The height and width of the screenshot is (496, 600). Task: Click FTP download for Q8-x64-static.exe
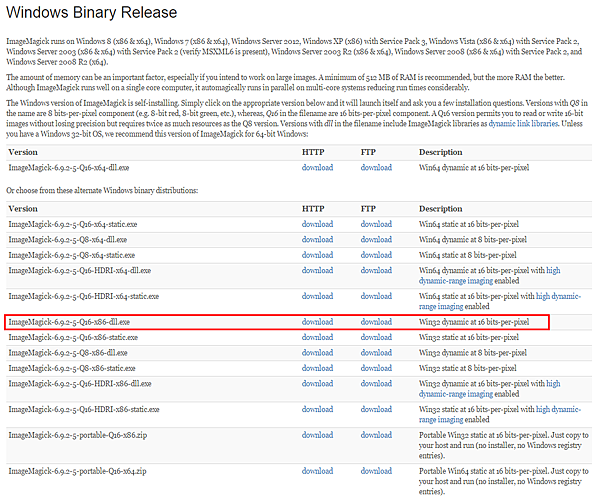coord(376,255)
